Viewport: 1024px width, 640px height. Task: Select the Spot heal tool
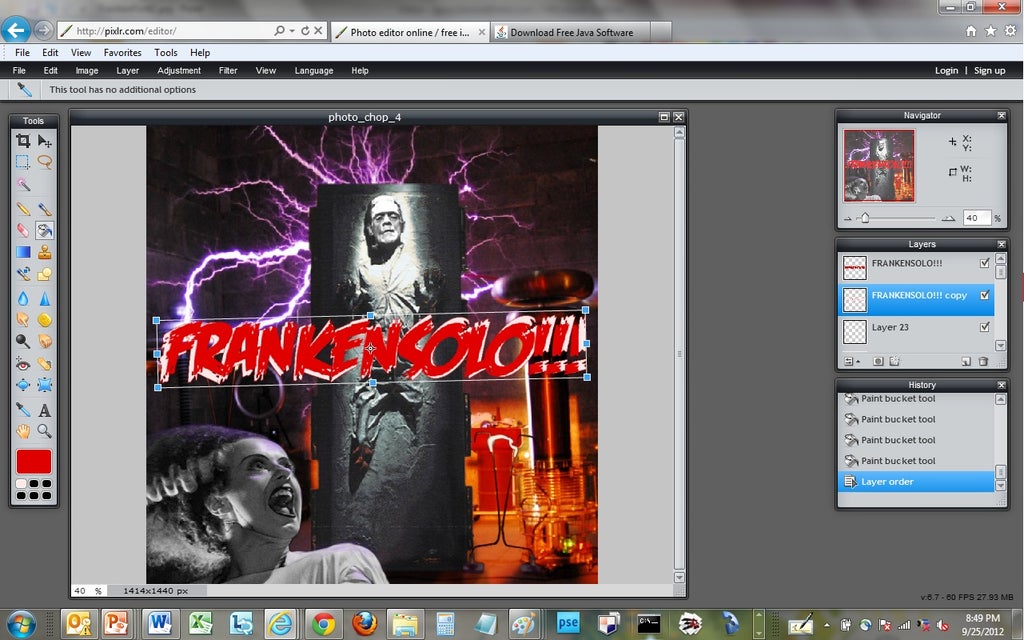(44, 364)
